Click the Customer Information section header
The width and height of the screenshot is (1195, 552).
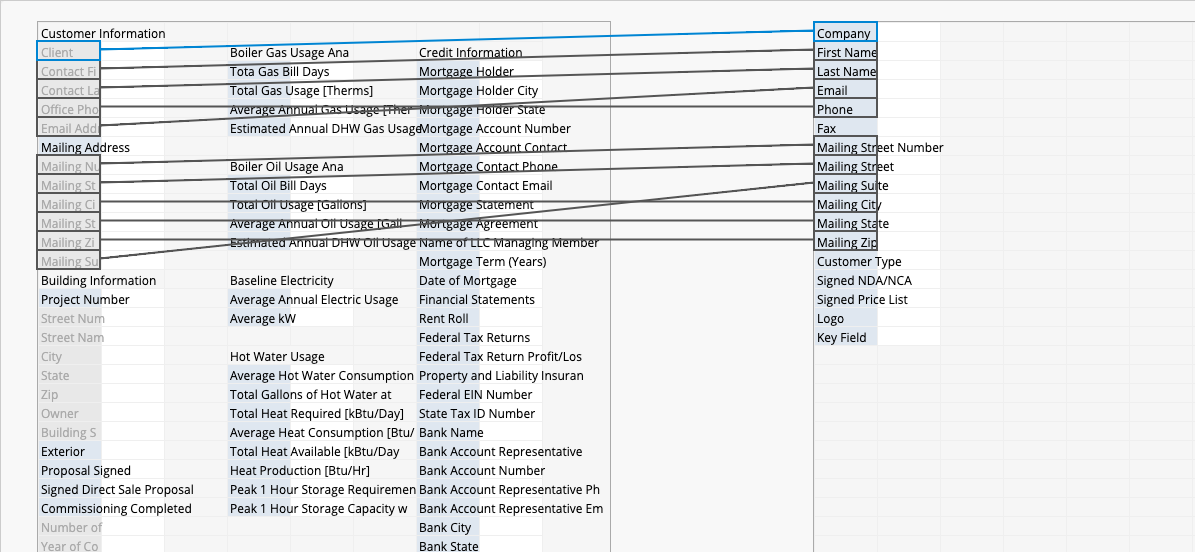(103, 33)
